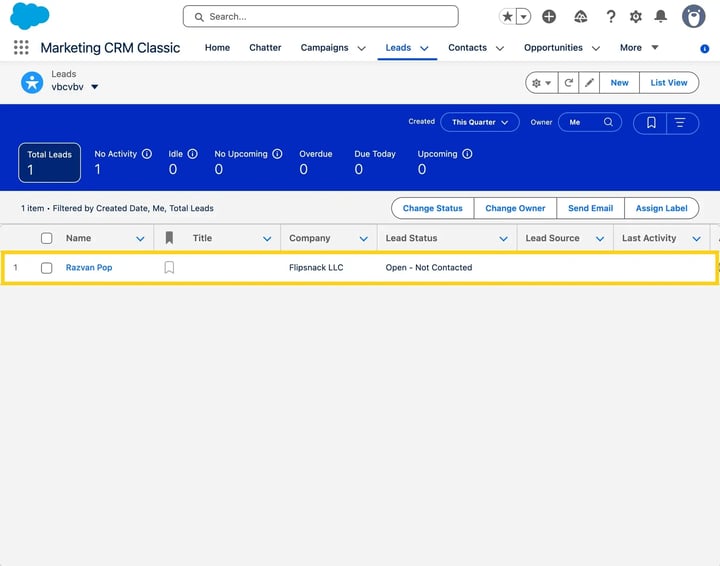The width and height of the screenshot is (720, 566).
Task: Open the Favorites list dropdown arrow
Action: (523, 17)
